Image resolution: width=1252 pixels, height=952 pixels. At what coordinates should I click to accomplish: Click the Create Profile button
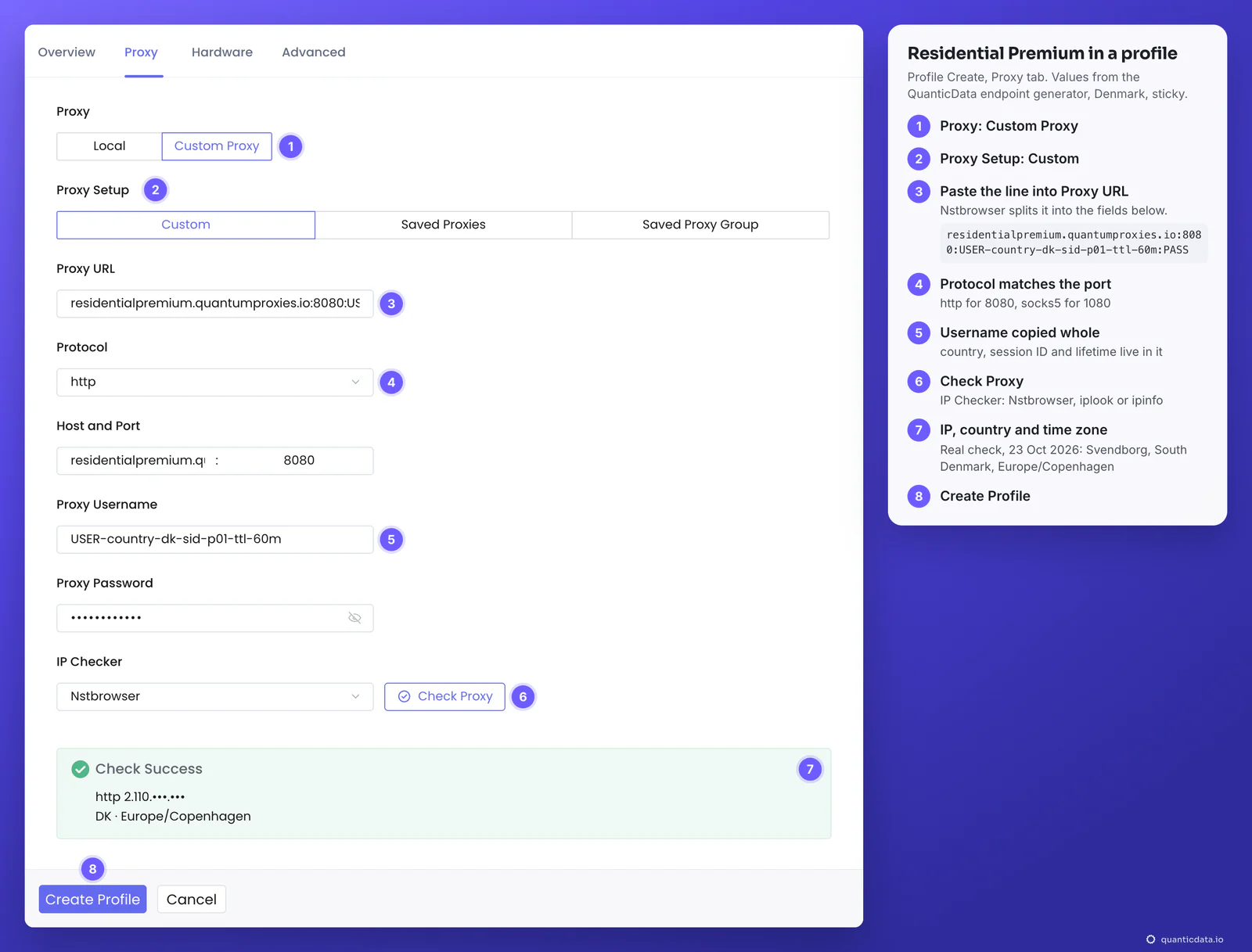[92, 900]
